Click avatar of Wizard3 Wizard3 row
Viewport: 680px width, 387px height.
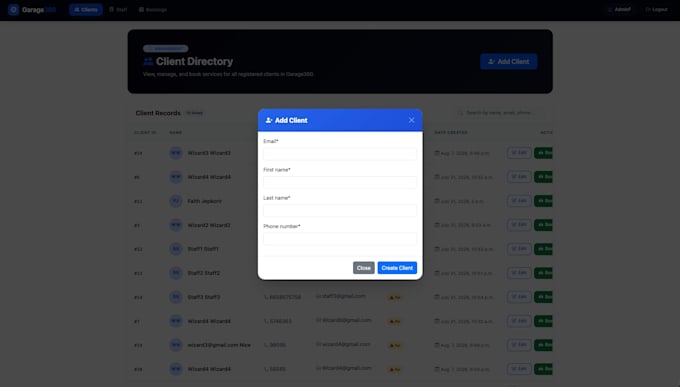(x=176, y=153)
